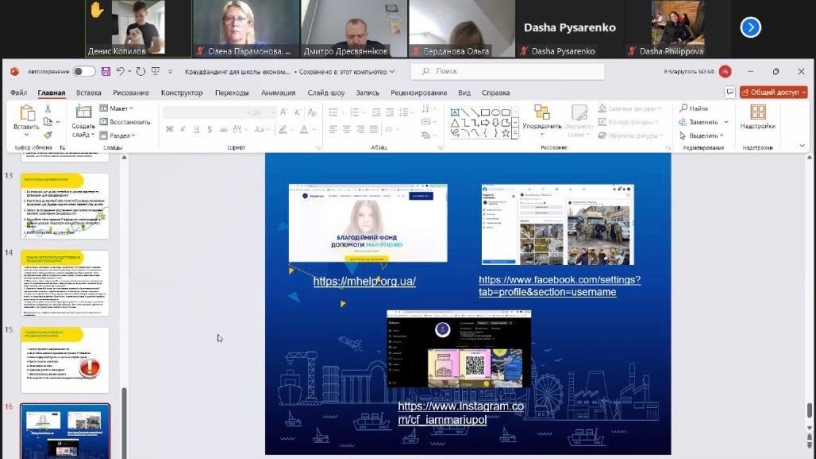Toggle text shadow S formatting
816x459 pixels.
210,129
